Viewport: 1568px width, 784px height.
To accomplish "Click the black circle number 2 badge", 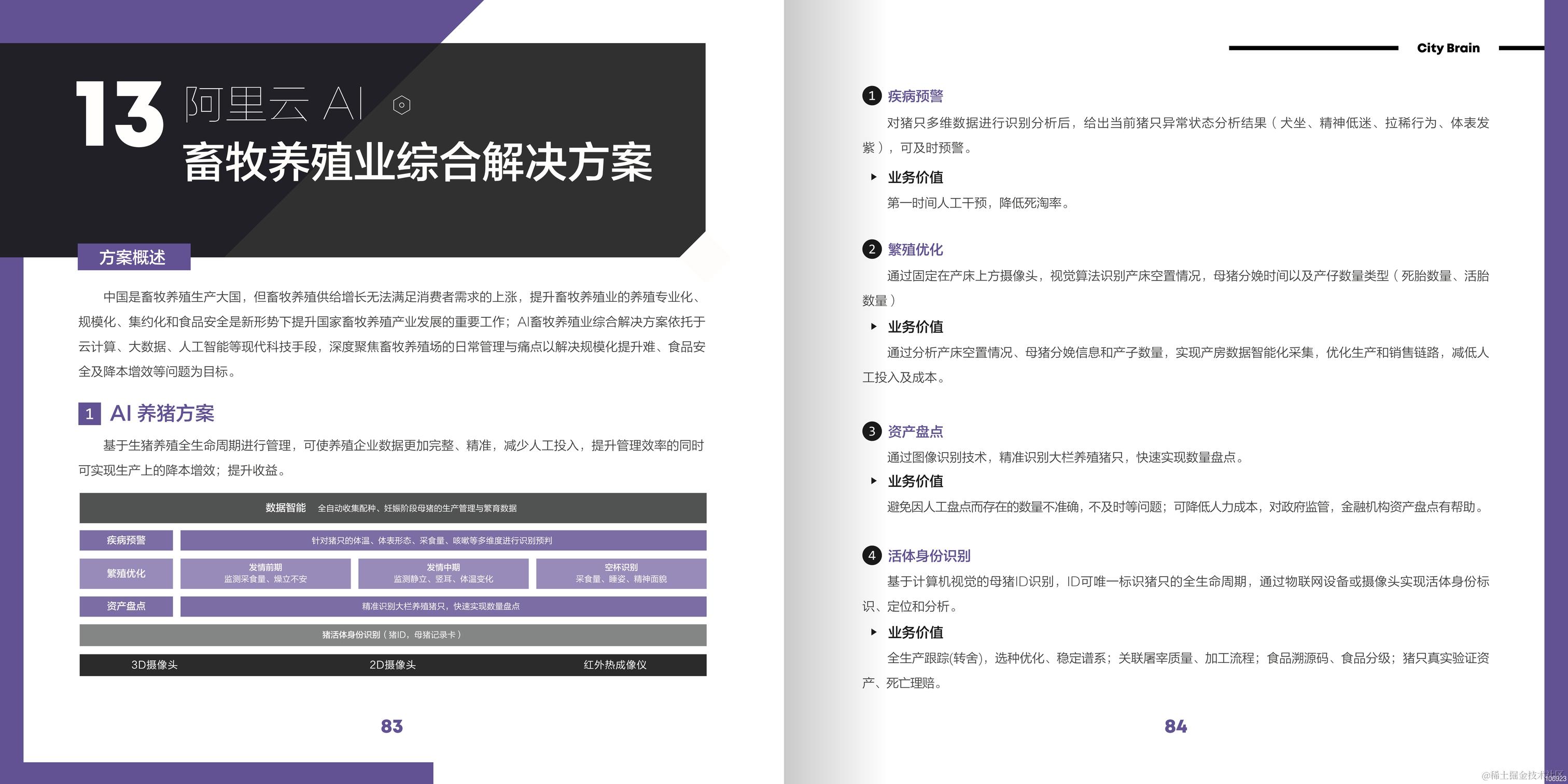I will tap(872, 249).
